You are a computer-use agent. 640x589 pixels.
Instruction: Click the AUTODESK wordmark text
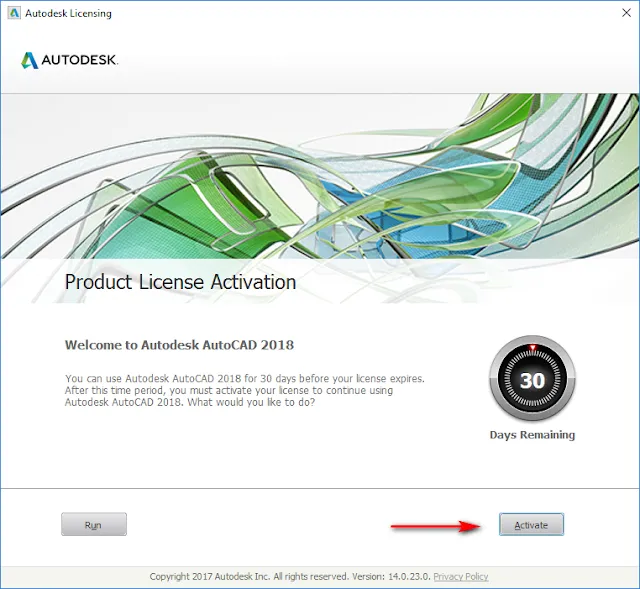click(80, 61)
